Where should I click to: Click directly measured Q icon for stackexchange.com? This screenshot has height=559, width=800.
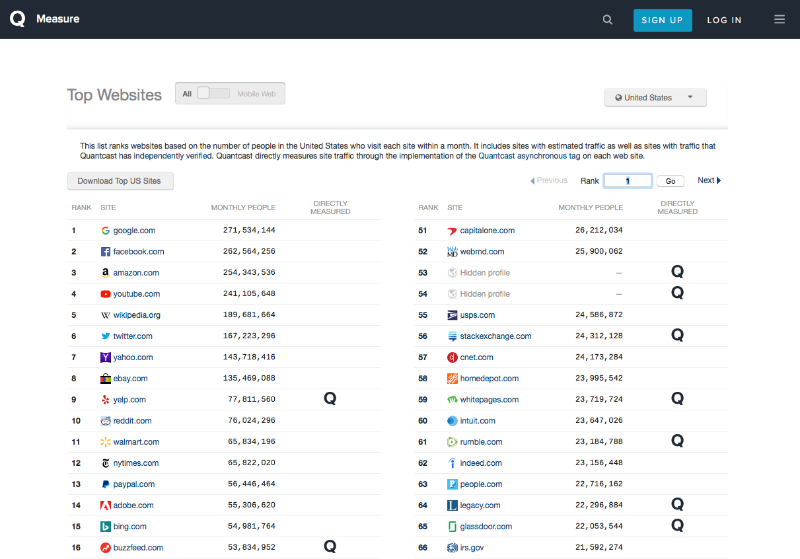(x=677, y=335)
